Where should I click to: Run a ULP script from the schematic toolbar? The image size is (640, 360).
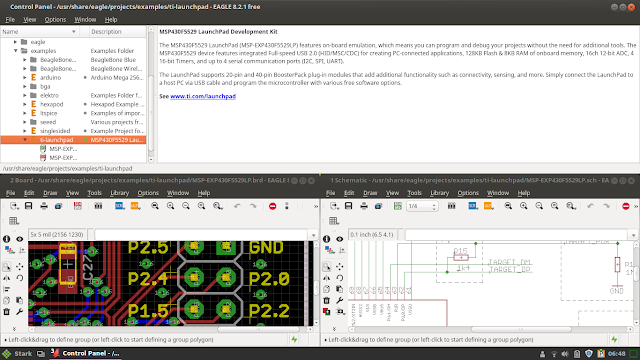[x=488, y=206]
